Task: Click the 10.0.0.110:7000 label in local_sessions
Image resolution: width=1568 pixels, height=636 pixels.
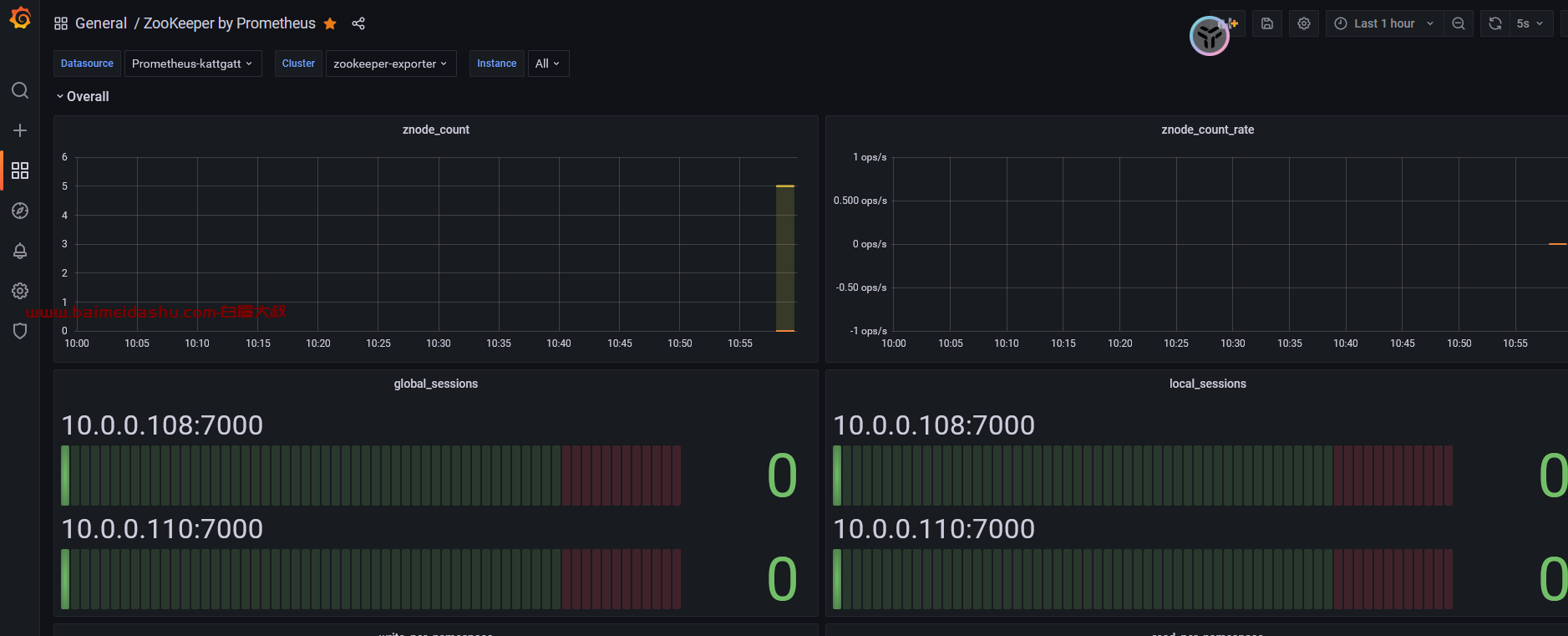Action: pos(934,529)
